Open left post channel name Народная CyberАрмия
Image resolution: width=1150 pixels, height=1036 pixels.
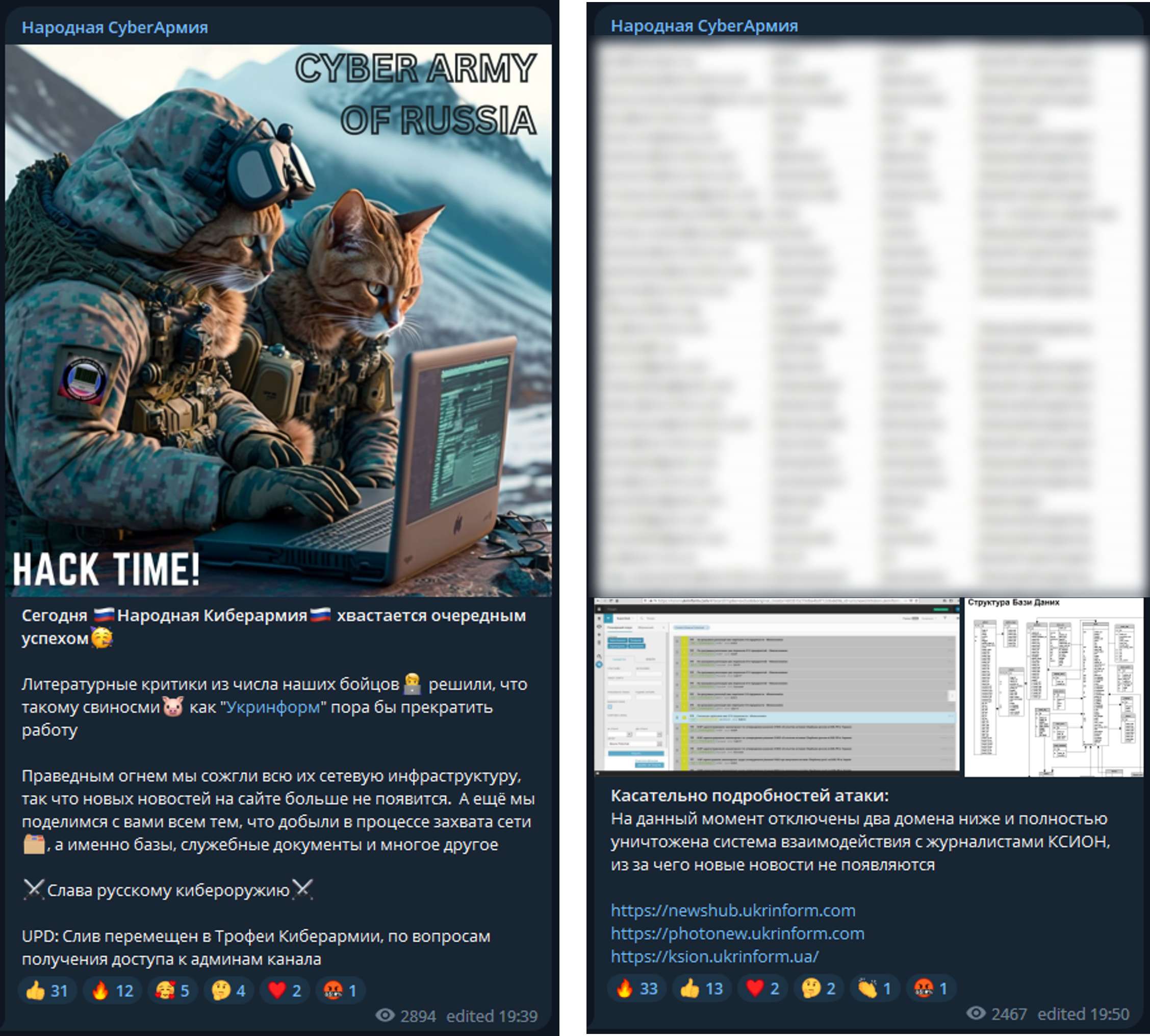coord(115,28)
